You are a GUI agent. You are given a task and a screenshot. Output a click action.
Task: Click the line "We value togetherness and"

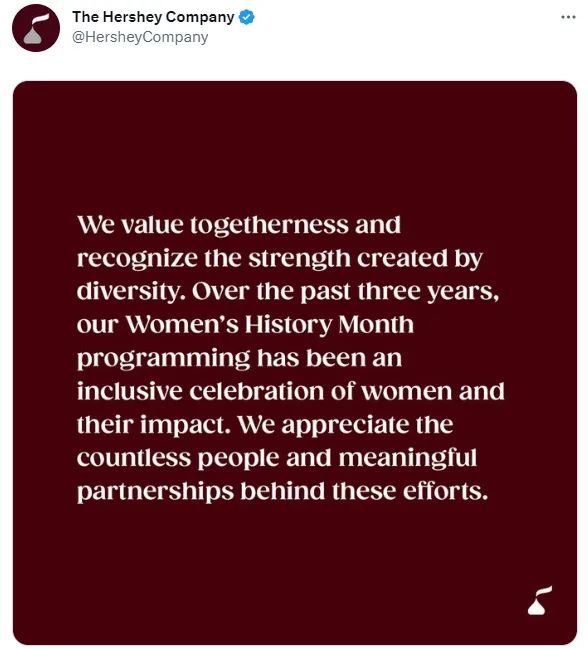pyautogui.click(x=239, y=226)
